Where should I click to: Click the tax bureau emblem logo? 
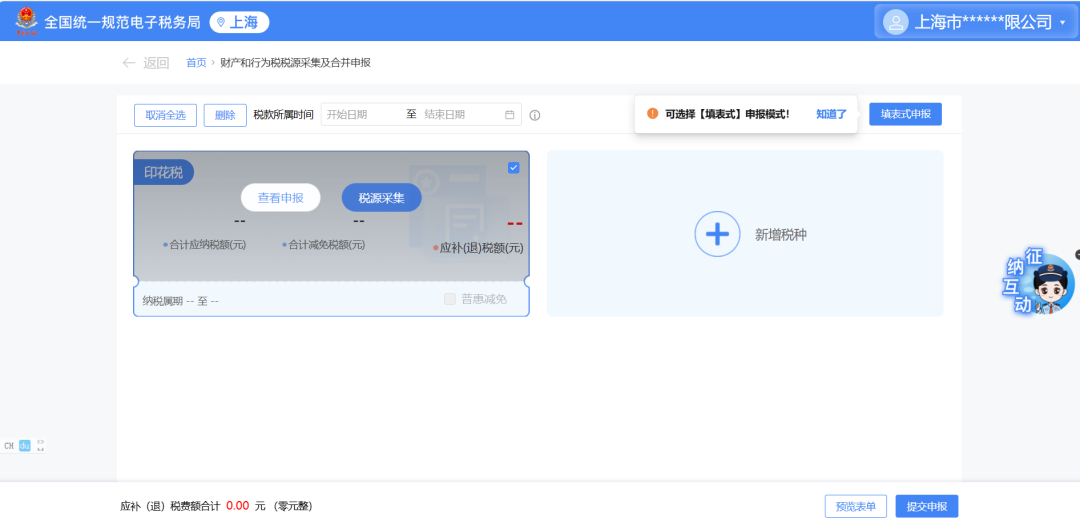click(24, 21)
